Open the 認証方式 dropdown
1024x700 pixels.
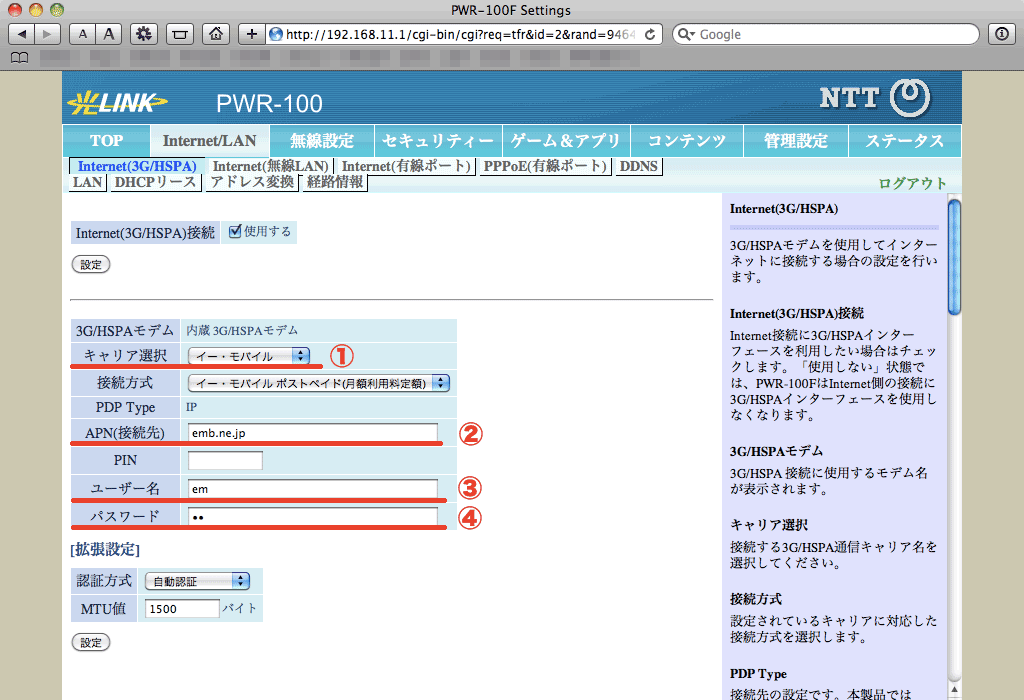coord(197,581)
